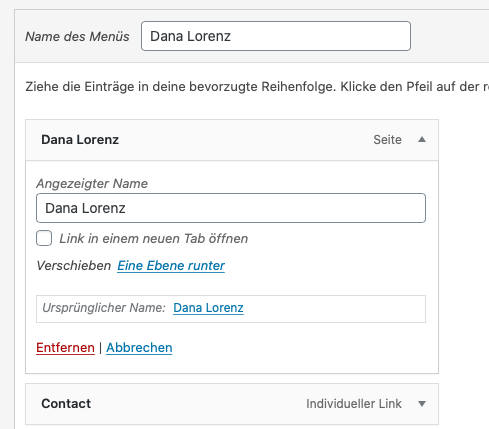This screenshot has height=429, width=489.
Task: Click the 'Individueller Link' type label
Action: click(354, 404)
